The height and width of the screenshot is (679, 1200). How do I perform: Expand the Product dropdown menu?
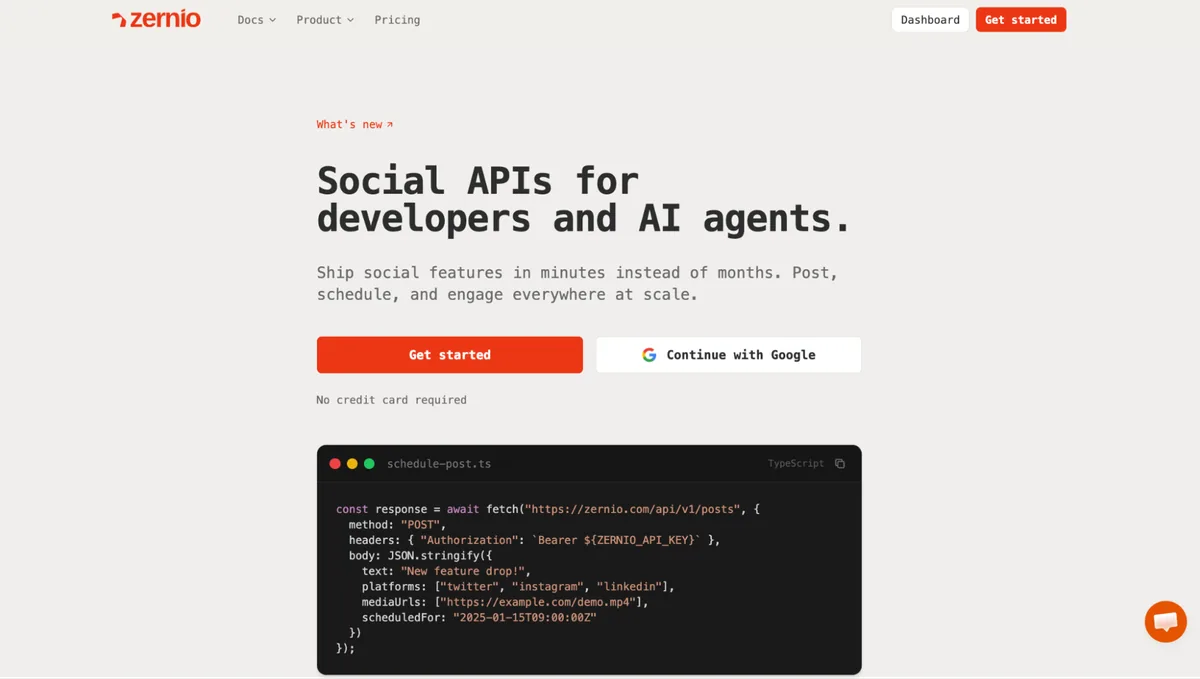[325, 20]
